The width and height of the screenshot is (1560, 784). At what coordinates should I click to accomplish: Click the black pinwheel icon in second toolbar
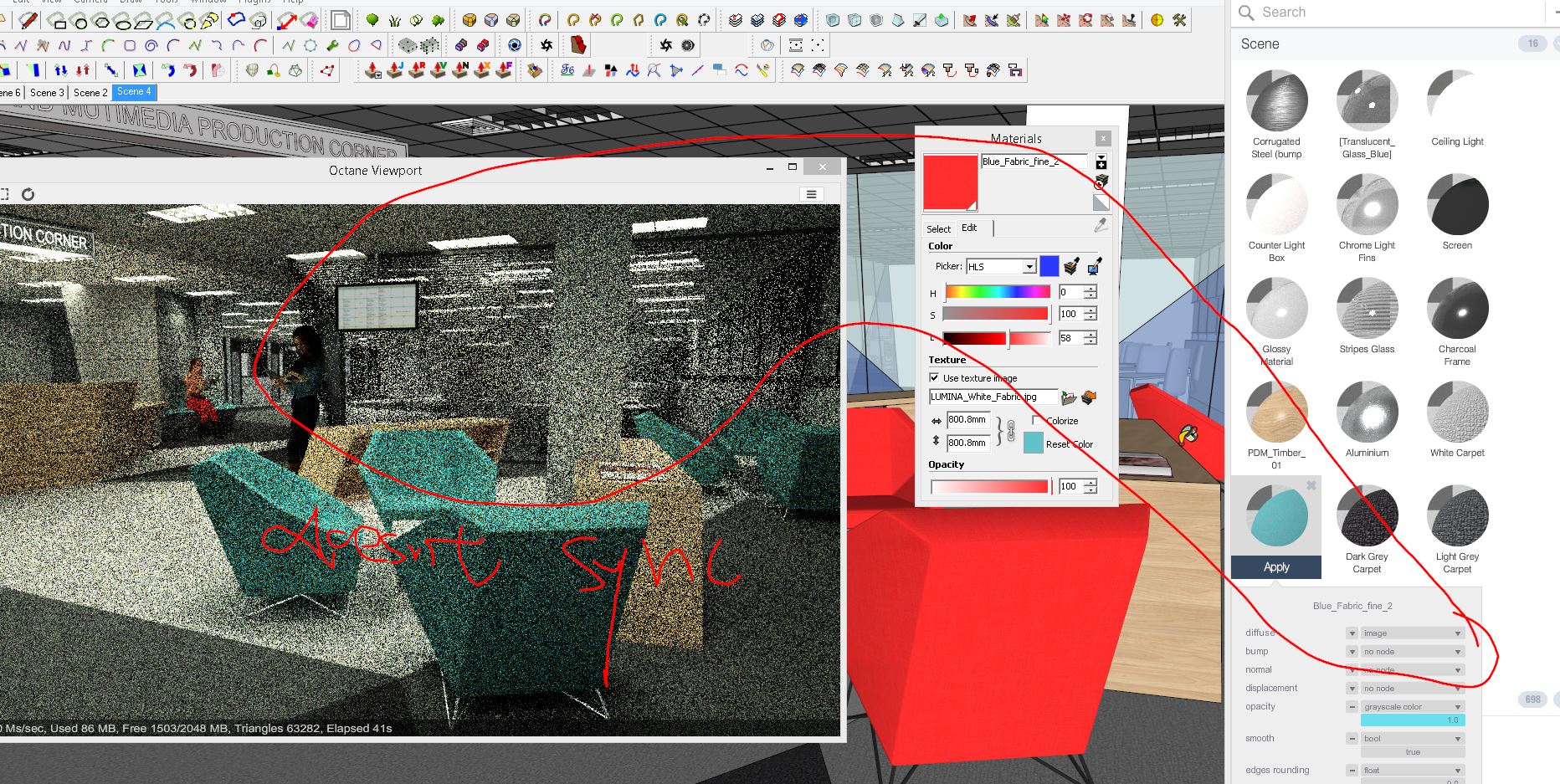click(547, 45)
